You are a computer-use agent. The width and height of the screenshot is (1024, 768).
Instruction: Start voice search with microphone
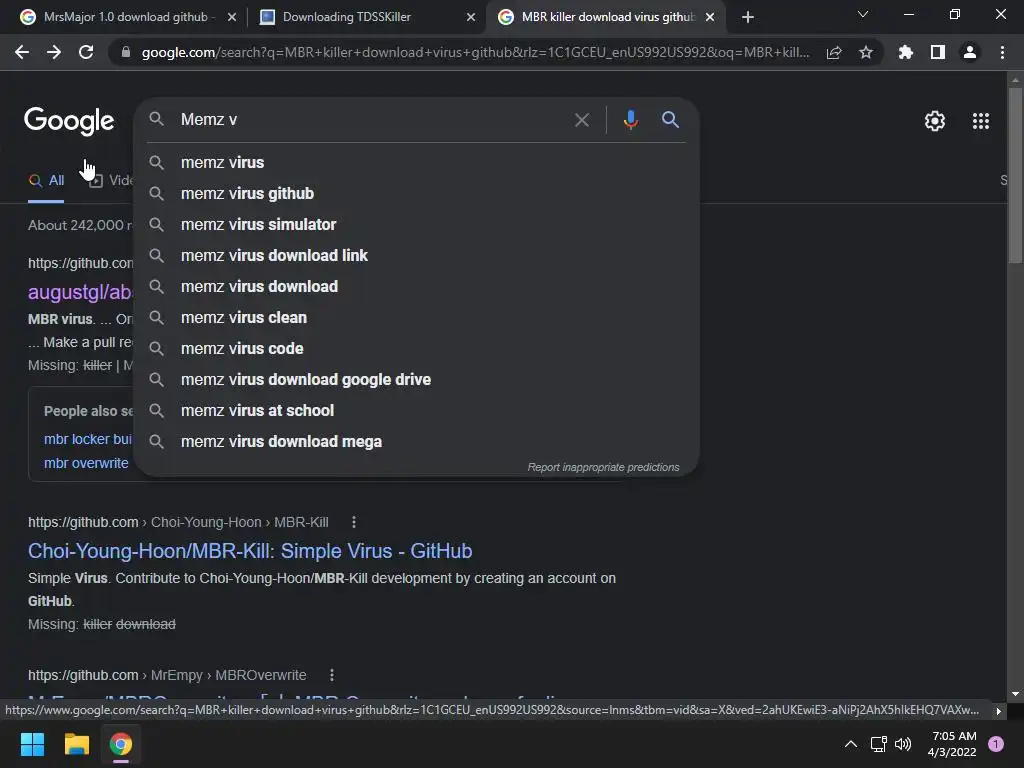pyautogui.click(x=630, y=120)
